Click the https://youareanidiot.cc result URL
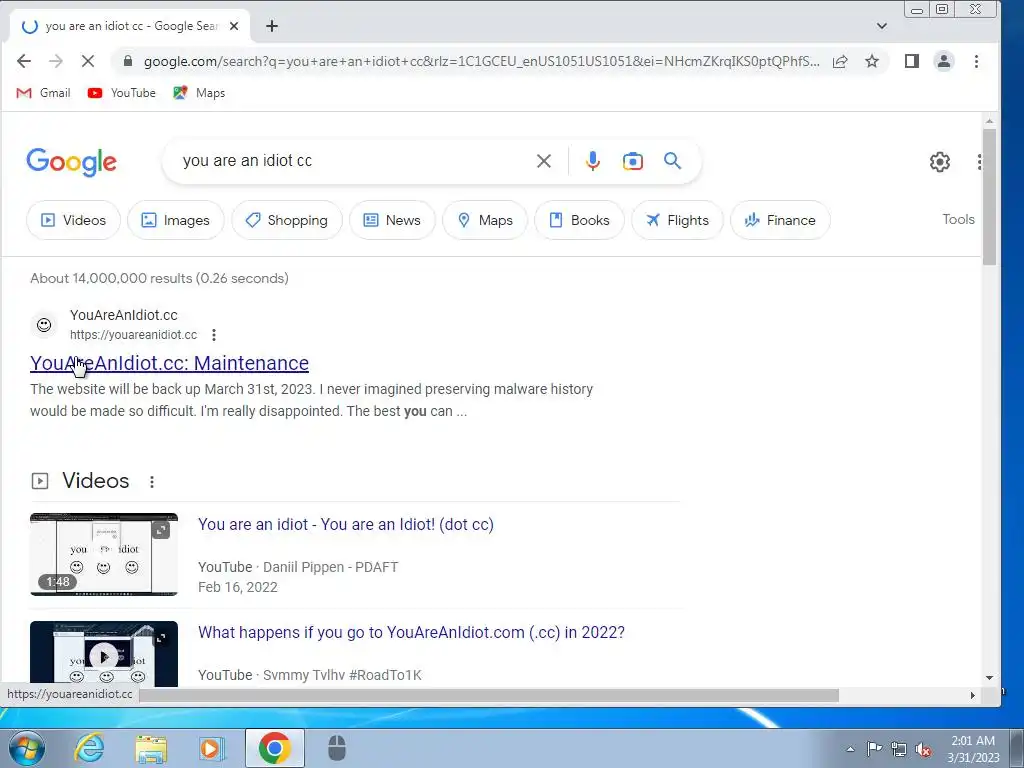The height and width of the screenshot is (768, 1024). [133, 335]
